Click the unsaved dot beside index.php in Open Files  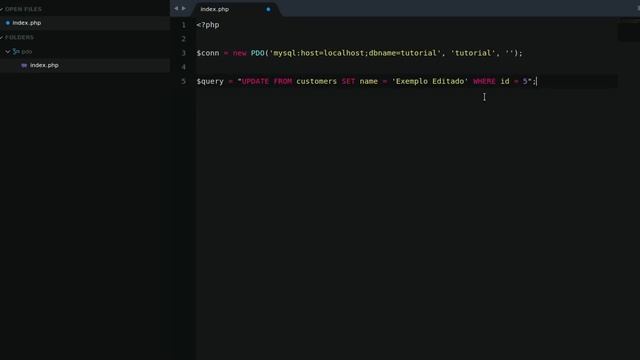[x=8, y=23]
